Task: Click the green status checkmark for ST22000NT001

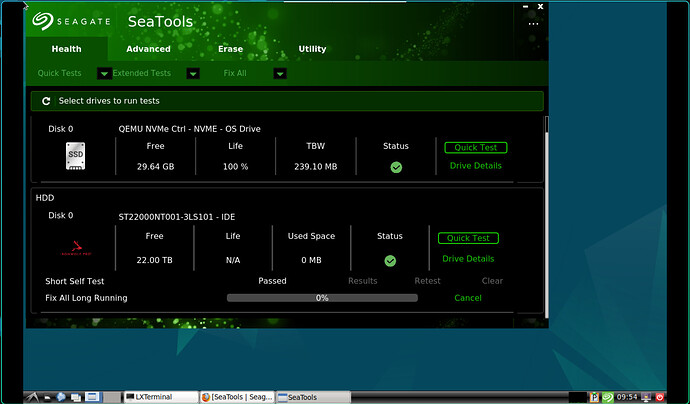Action: [x=390, y=261]
